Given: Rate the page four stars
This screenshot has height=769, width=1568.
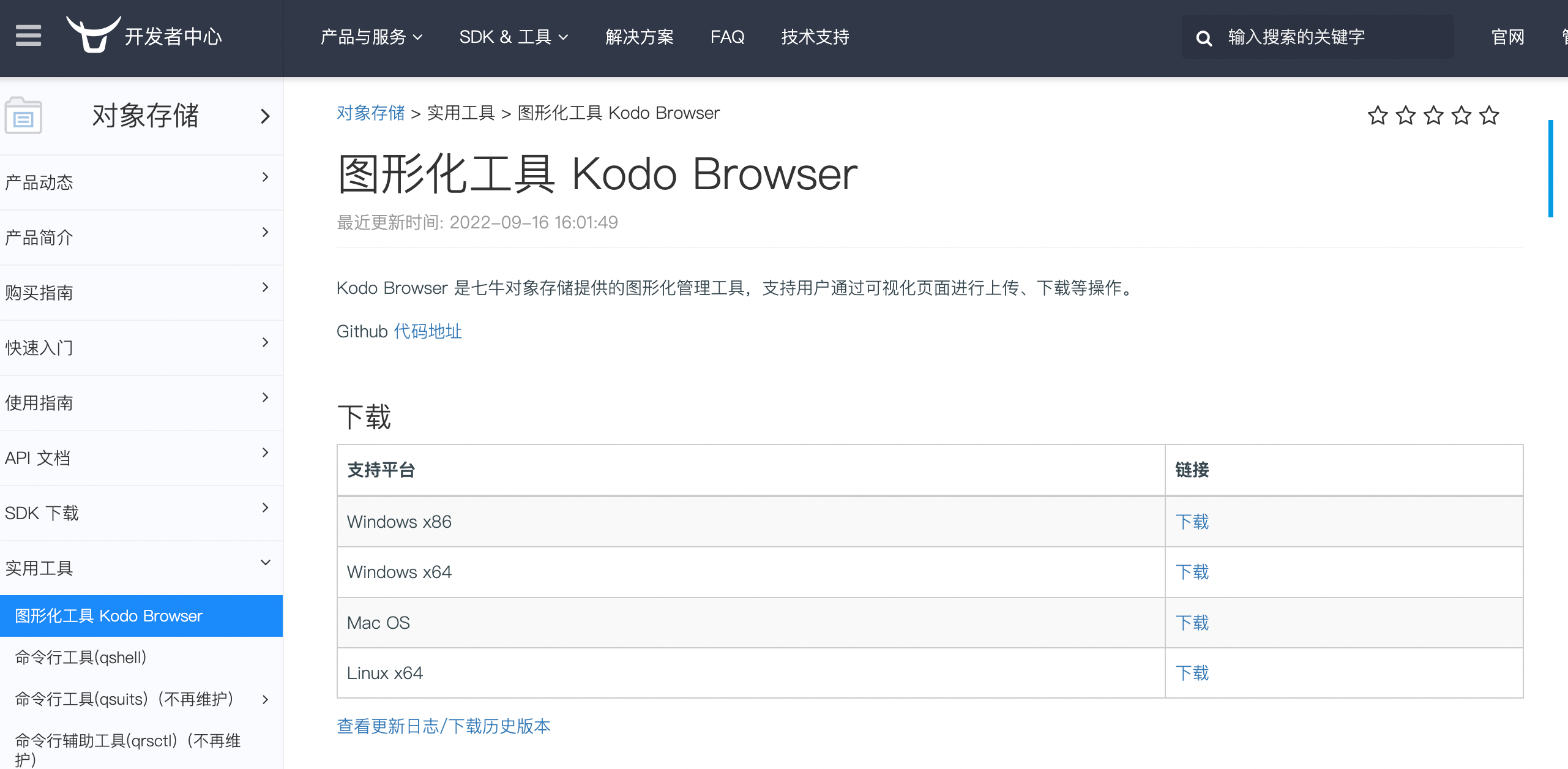Looking at the screenshot, I should (1462, 115).
